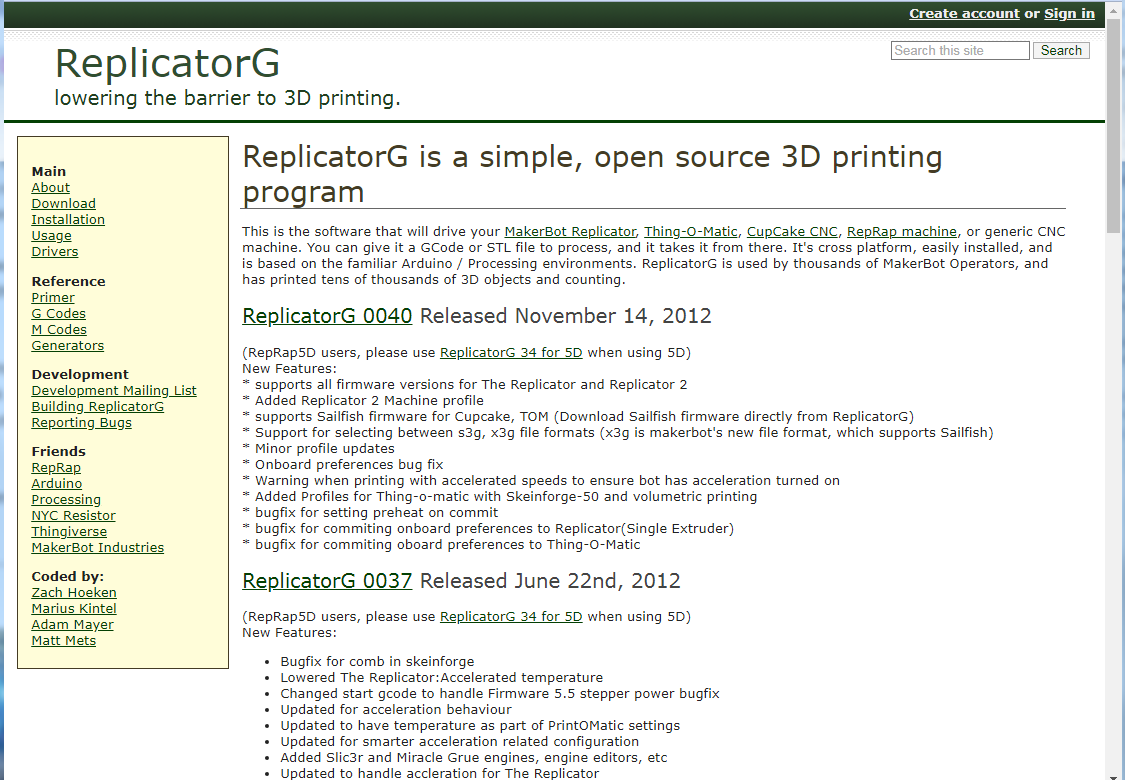Viewport: 1125px width, 780px height.
Task: Open the Generators link
Action: [x=67, y=345]
